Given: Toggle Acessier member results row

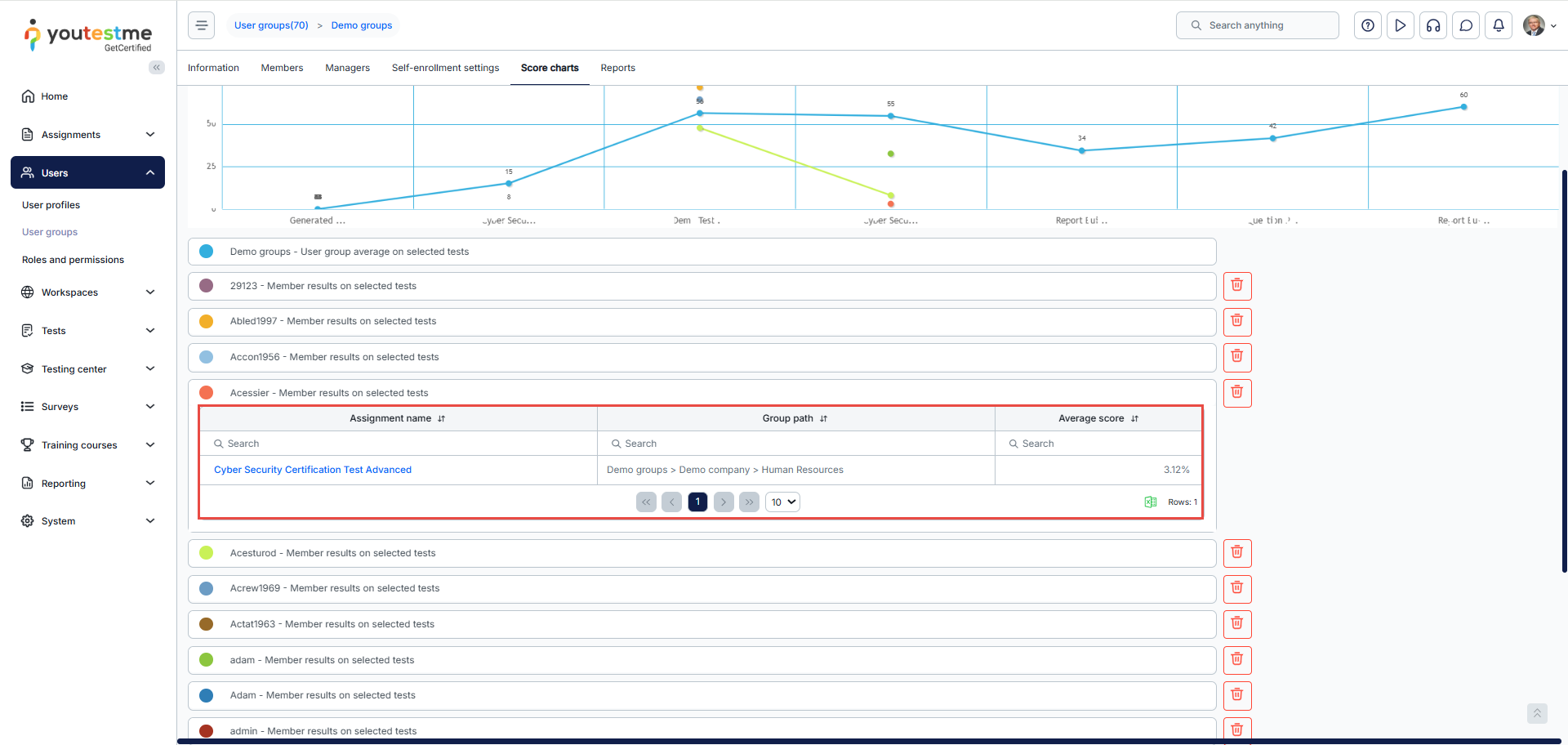Looking at the screenshot, I should (328, 393).
